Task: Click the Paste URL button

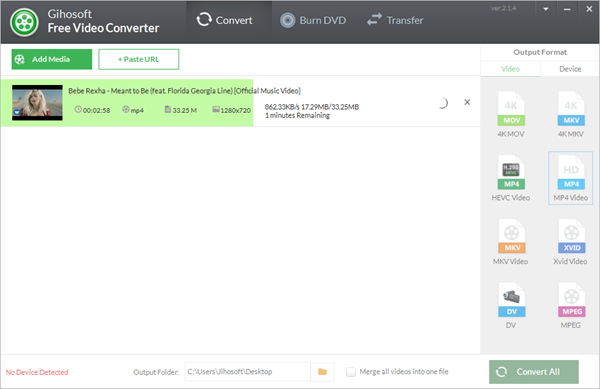Action: coord(139,59)
